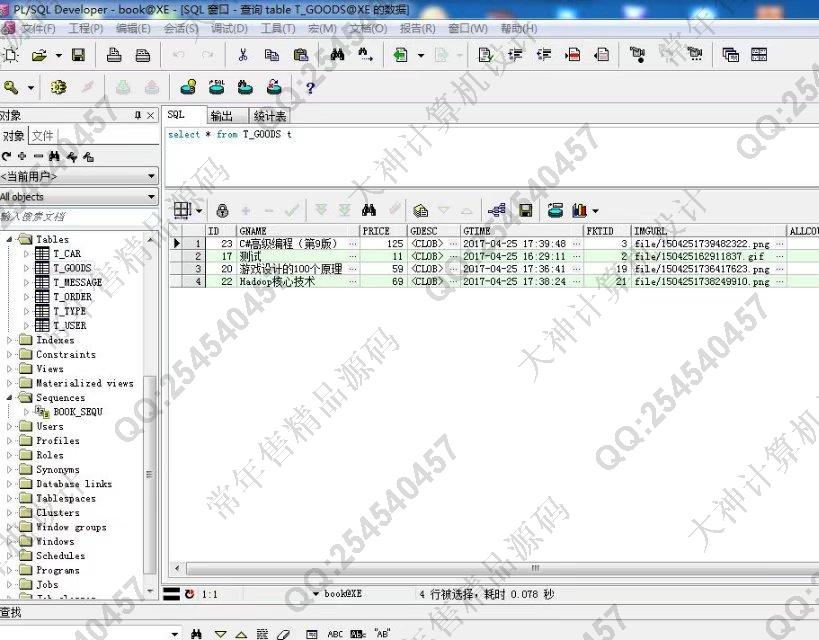
Task: Select the T_CAR table
Action: click(x=67, y=253)
